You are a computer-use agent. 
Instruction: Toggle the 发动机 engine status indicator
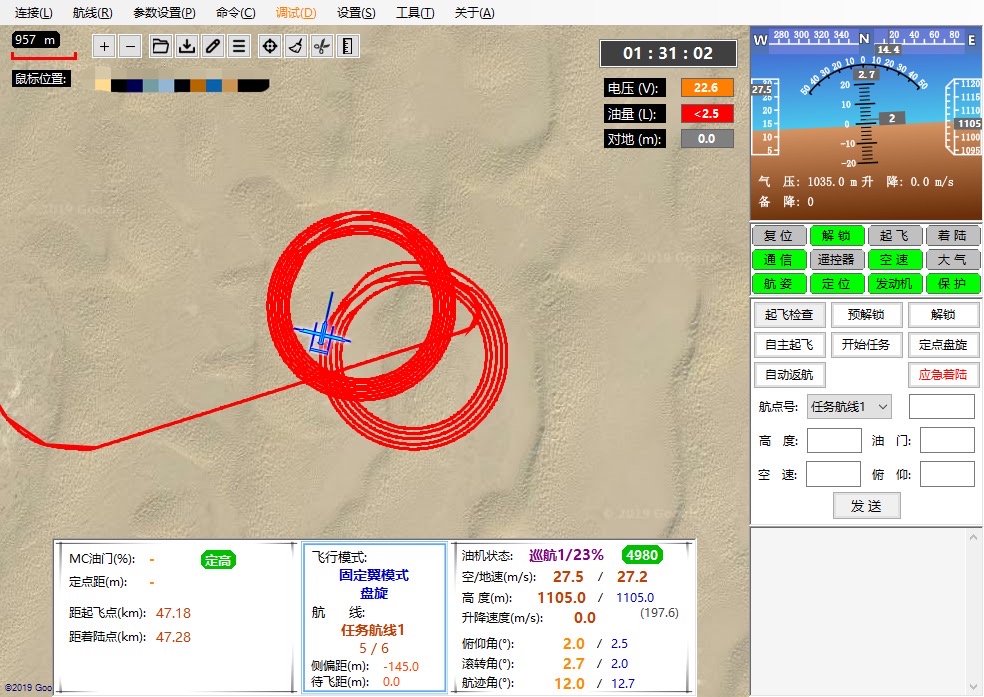point(895,283)
